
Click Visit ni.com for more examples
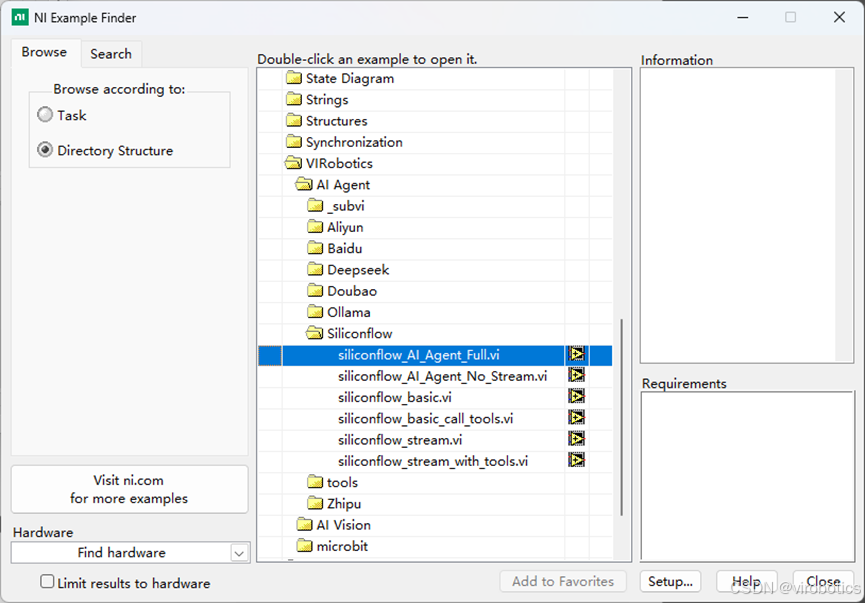click(x=129, y=489)
